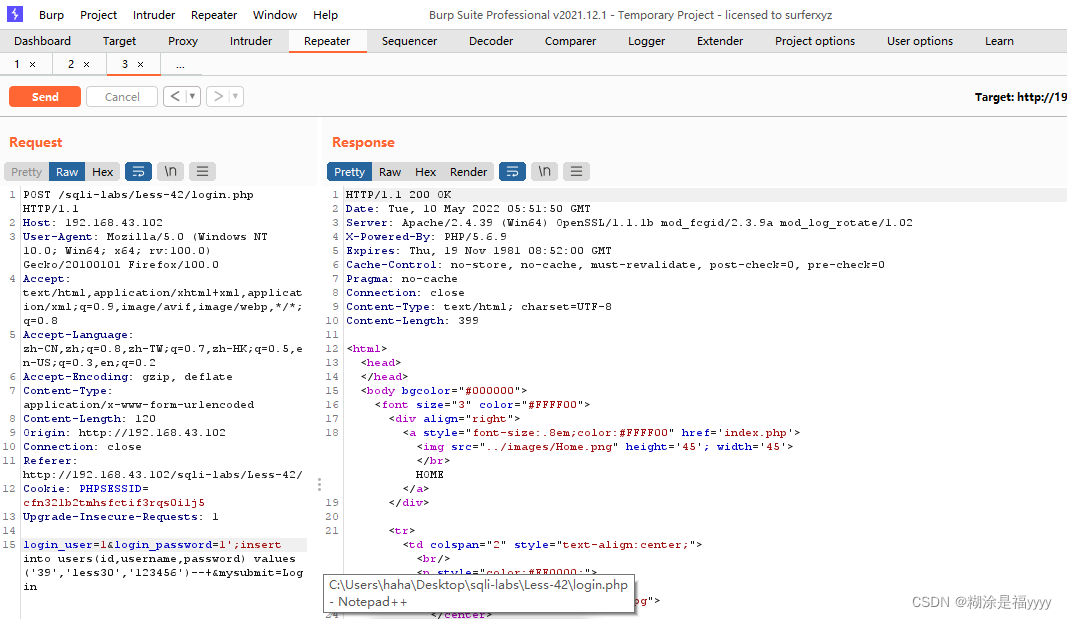The width and height of the screenshot is (1067, 619).
Task: Switch to the Dashboard tab
Action: (x=42, y=41)
